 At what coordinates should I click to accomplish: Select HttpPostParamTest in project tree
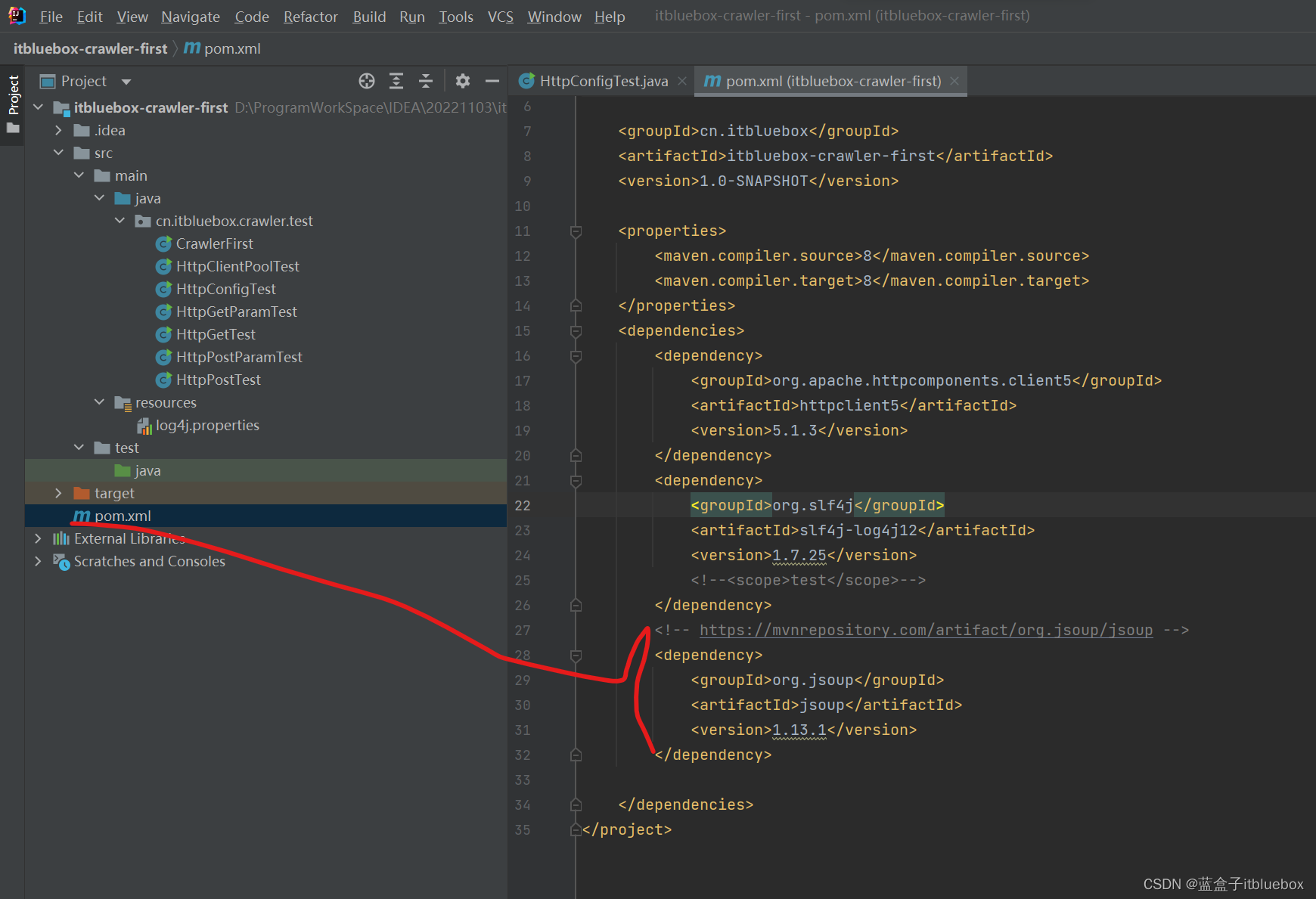[x=239, y=357]
